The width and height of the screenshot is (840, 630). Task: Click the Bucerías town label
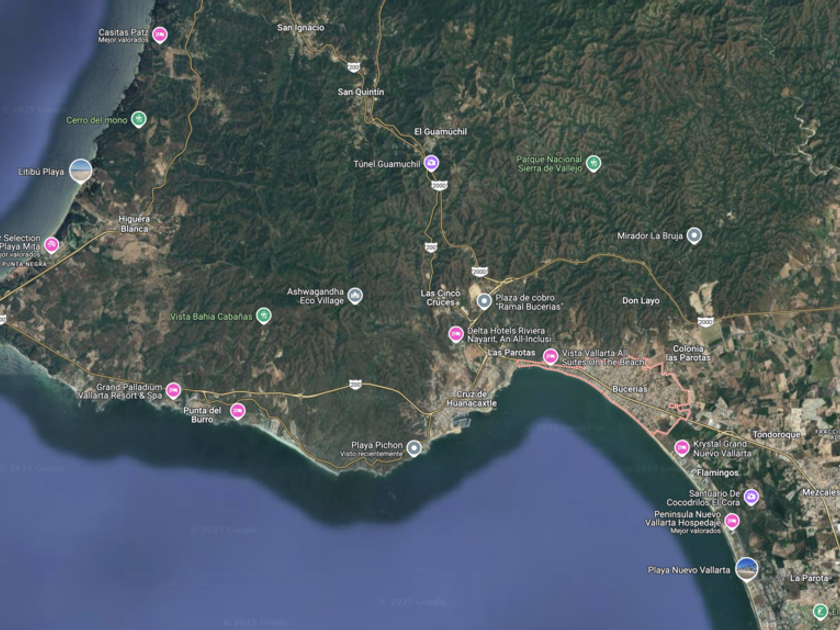pos(630,389)
